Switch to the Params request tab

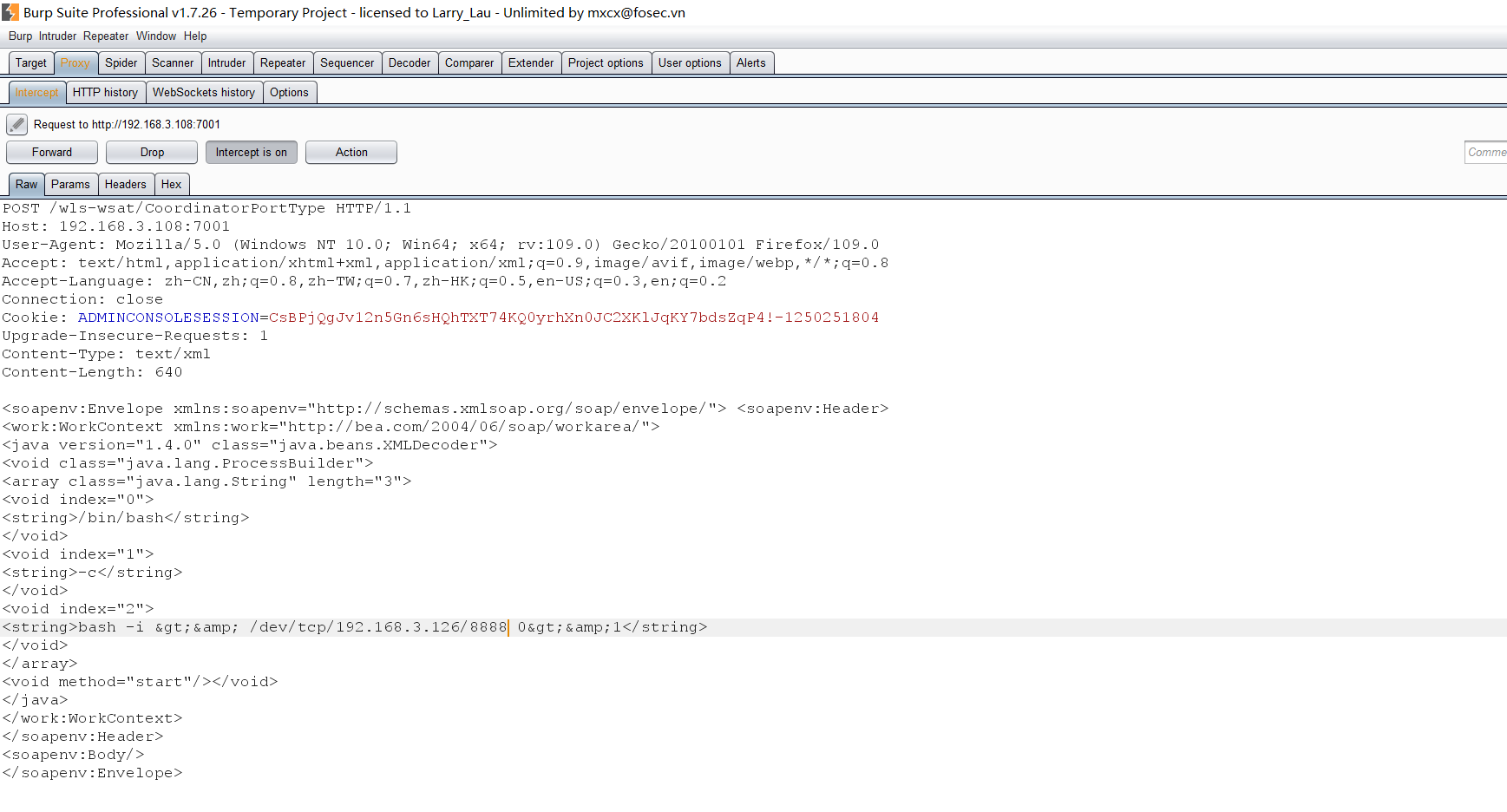click(70, 185)
